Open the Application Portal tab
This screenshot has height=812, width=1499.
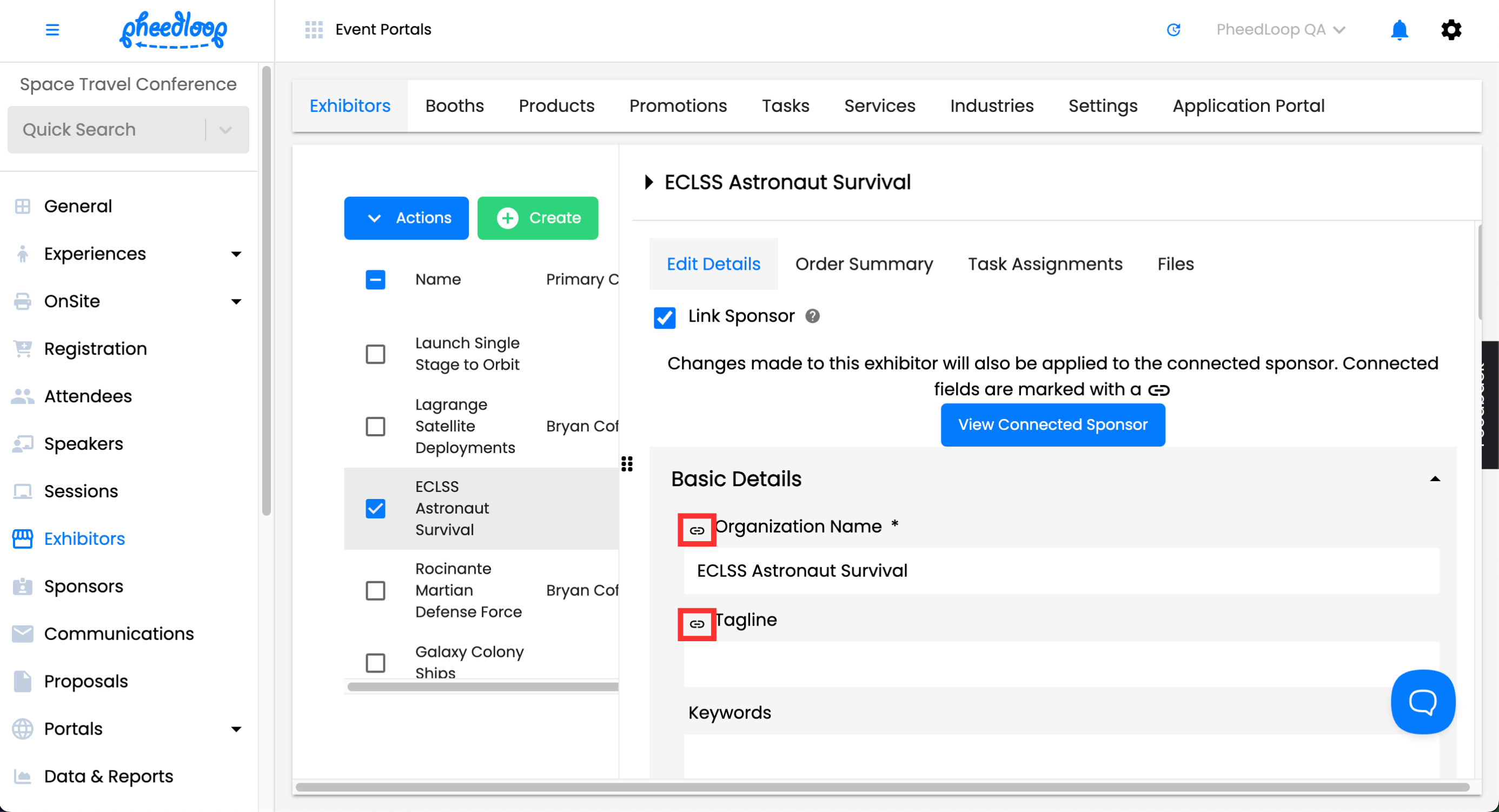(x=1248, y=106)
